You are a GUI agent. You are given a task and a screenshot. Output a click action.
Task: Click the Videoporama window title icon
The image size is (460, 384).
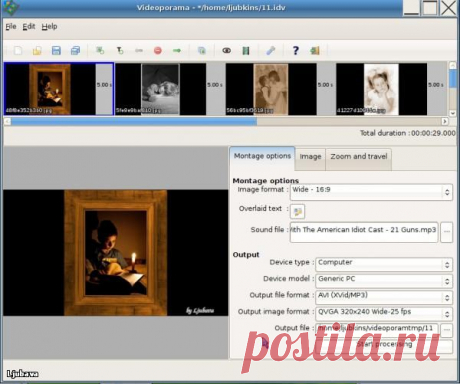[10, 7]
